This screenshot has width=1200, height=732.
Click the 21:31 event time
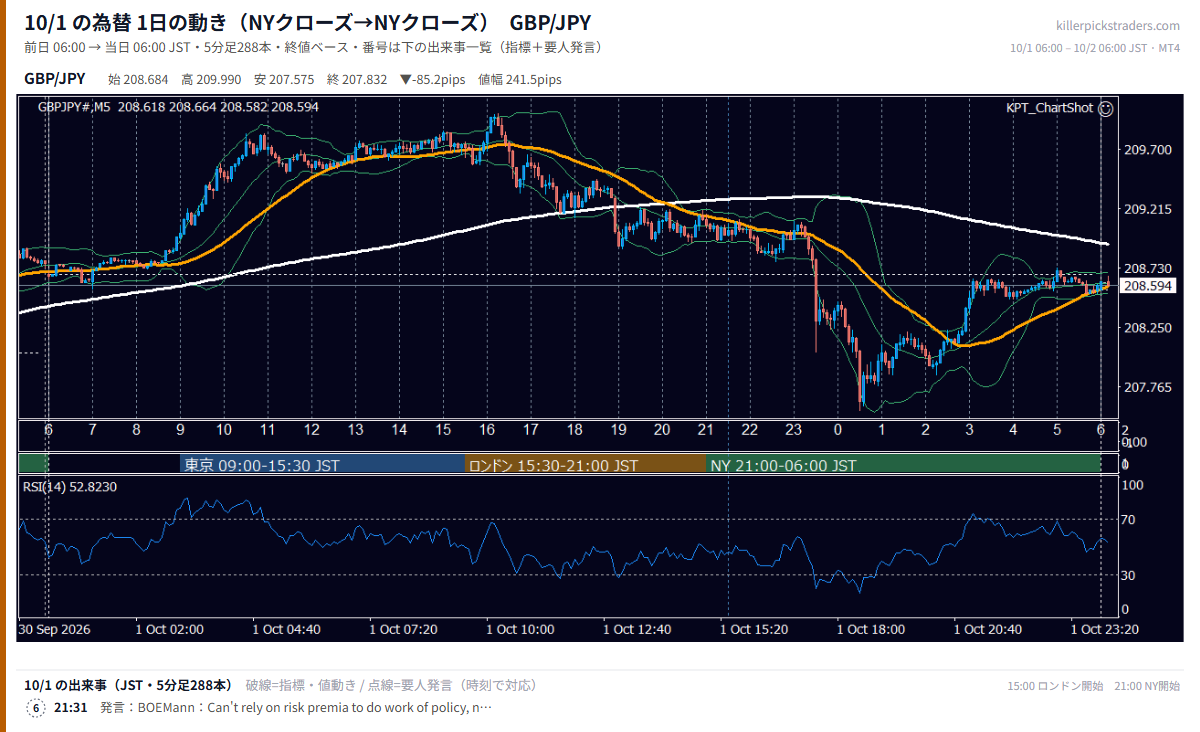(x=71, y=708)
